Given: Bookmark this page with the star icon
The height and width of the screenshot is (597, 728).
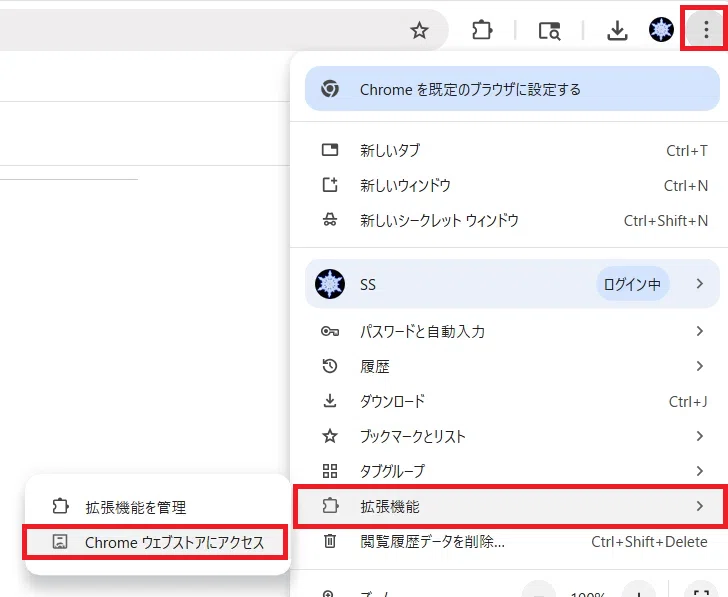Looking at the screenshot, I should pyautogui.click(x=419, y=31).
